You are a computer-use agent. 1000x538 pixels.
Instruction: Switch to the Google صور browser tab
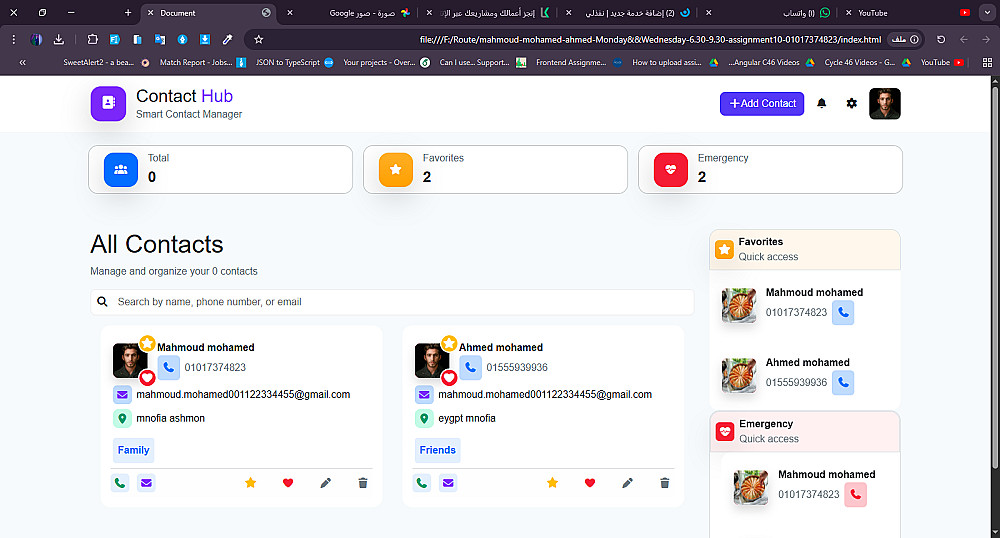click(x=351, y=13)
